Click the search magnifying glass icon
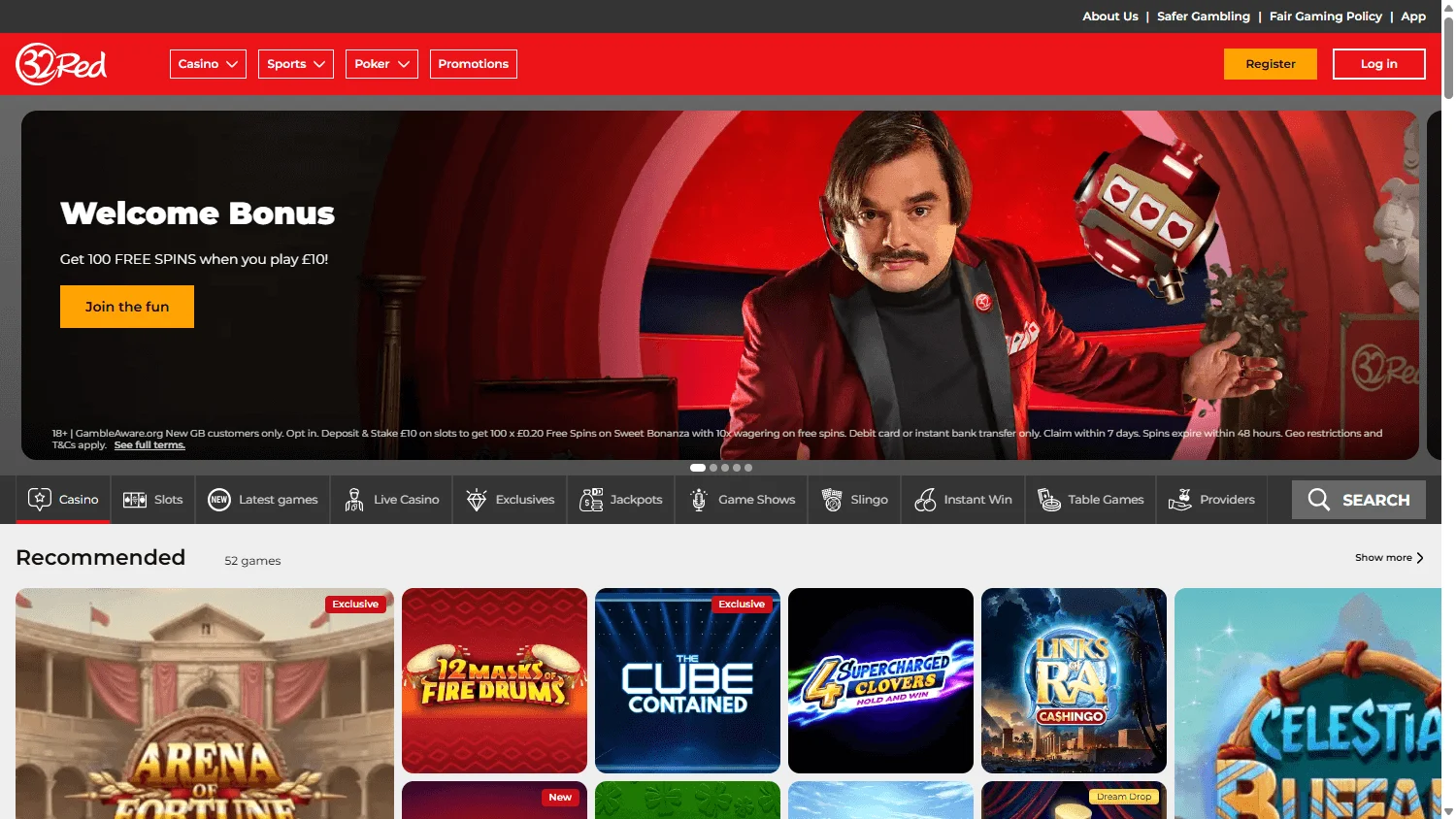Viewport: 1456px width, 819px height. [1319, 500]
